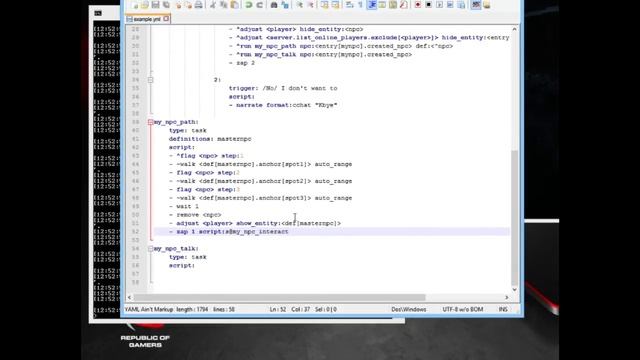The width and height of the screenshot is (640, 360).
Task: Create a new document from toolbar
Action: click(134, 5)
